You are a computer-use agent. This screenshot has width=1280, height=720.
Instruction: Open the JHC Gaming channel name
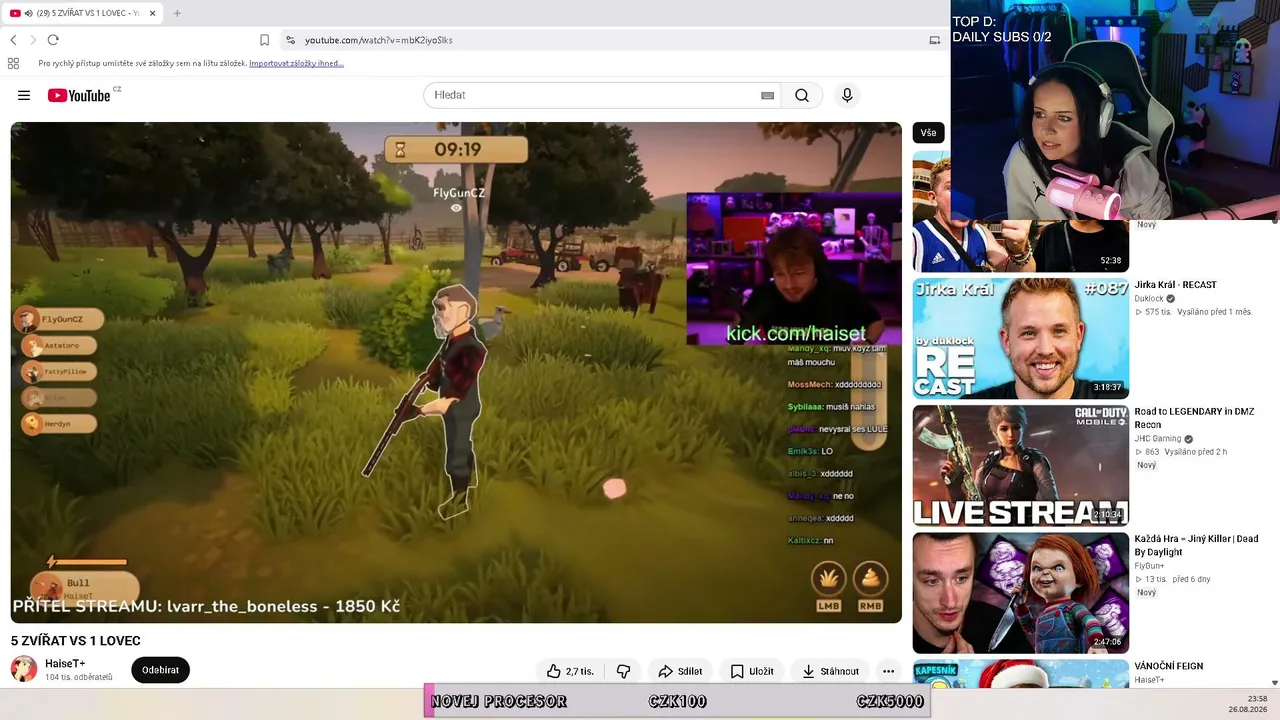coord(1157,438)
